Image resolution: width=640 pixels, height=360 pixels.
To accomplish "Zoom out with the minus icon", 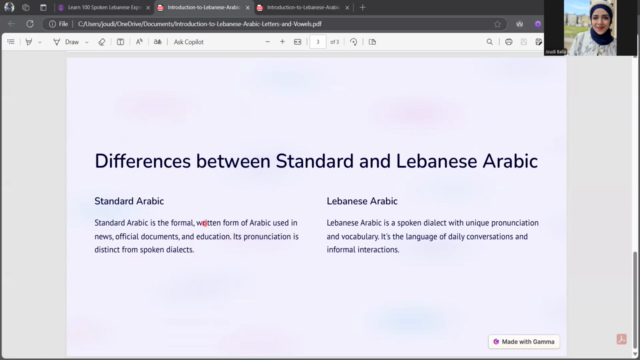I will pos(267,42).
